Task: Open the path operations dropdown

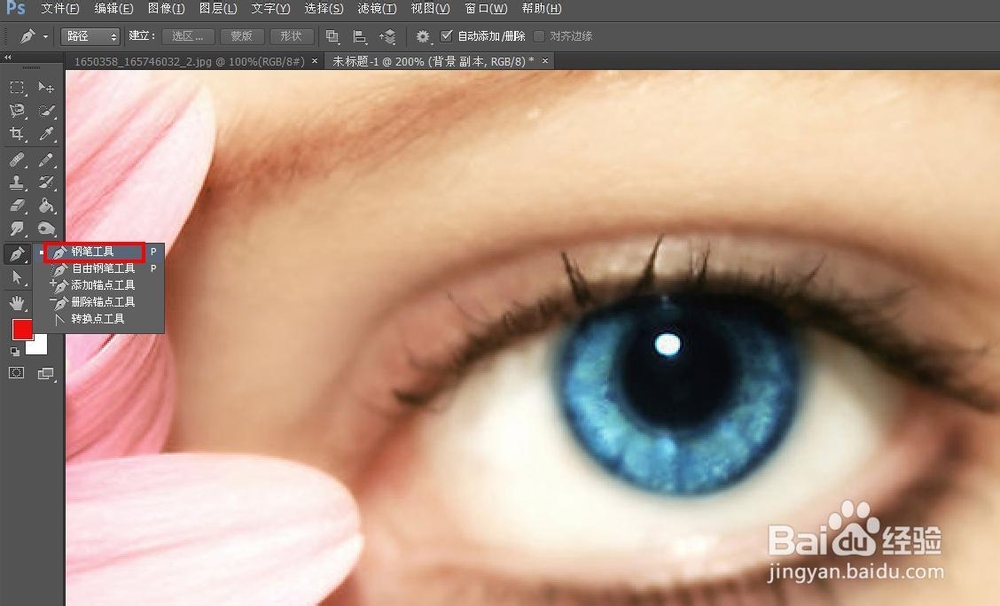Action: 332,36
